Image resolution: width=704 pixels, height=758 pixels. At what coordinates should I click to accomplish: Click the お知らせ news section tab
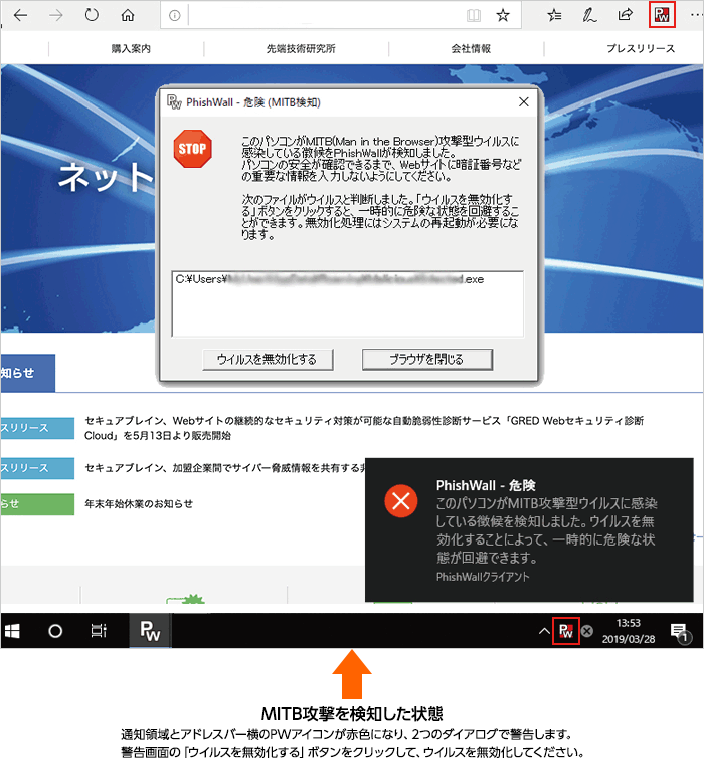click(28, 373)
